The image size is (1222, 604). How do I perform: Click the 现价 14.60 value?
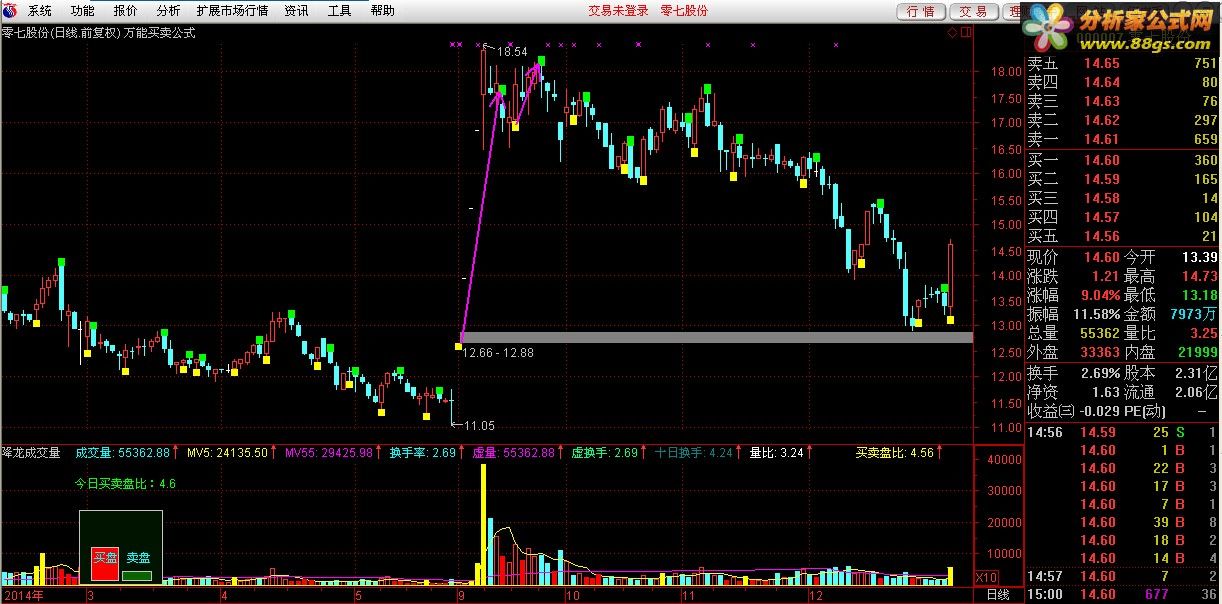(1101, 257)
